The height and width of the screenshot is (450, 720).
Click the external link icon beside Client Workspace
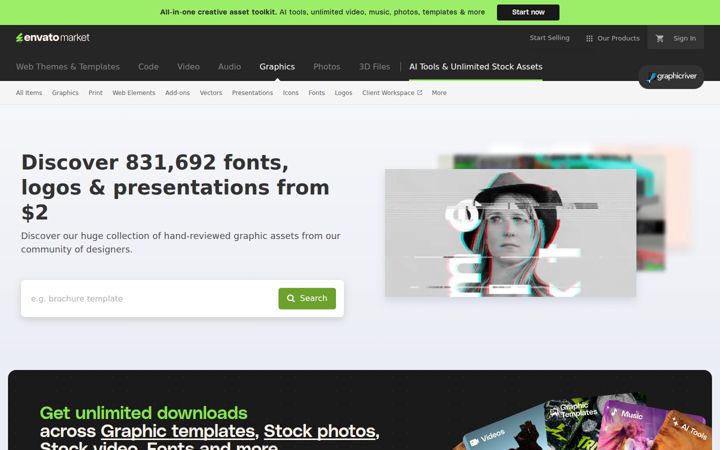(420, 92)
